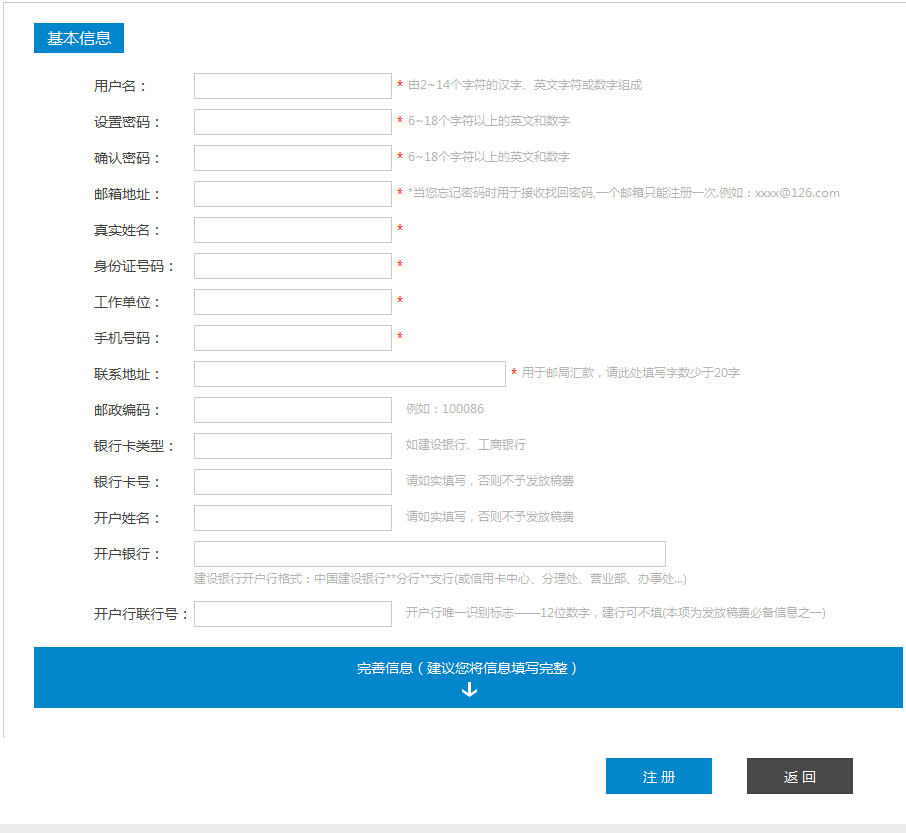Viewport: 906px width, 833px height.
Task: Click the 开户行唯一识别标志 hint text
Action: click(x=615, y=613)
